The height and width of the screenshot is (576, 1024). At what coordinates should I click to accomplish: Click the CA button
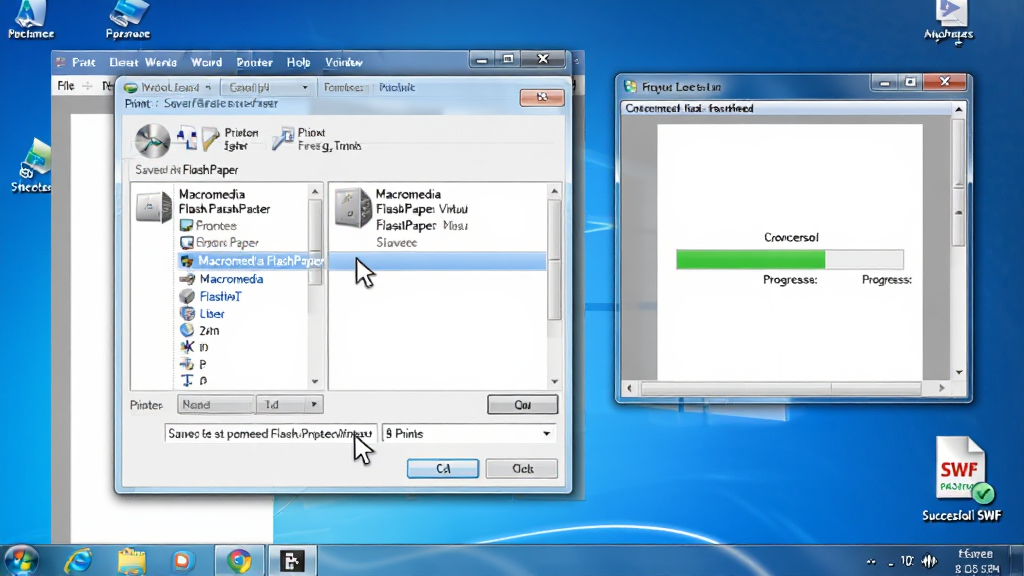443,468
